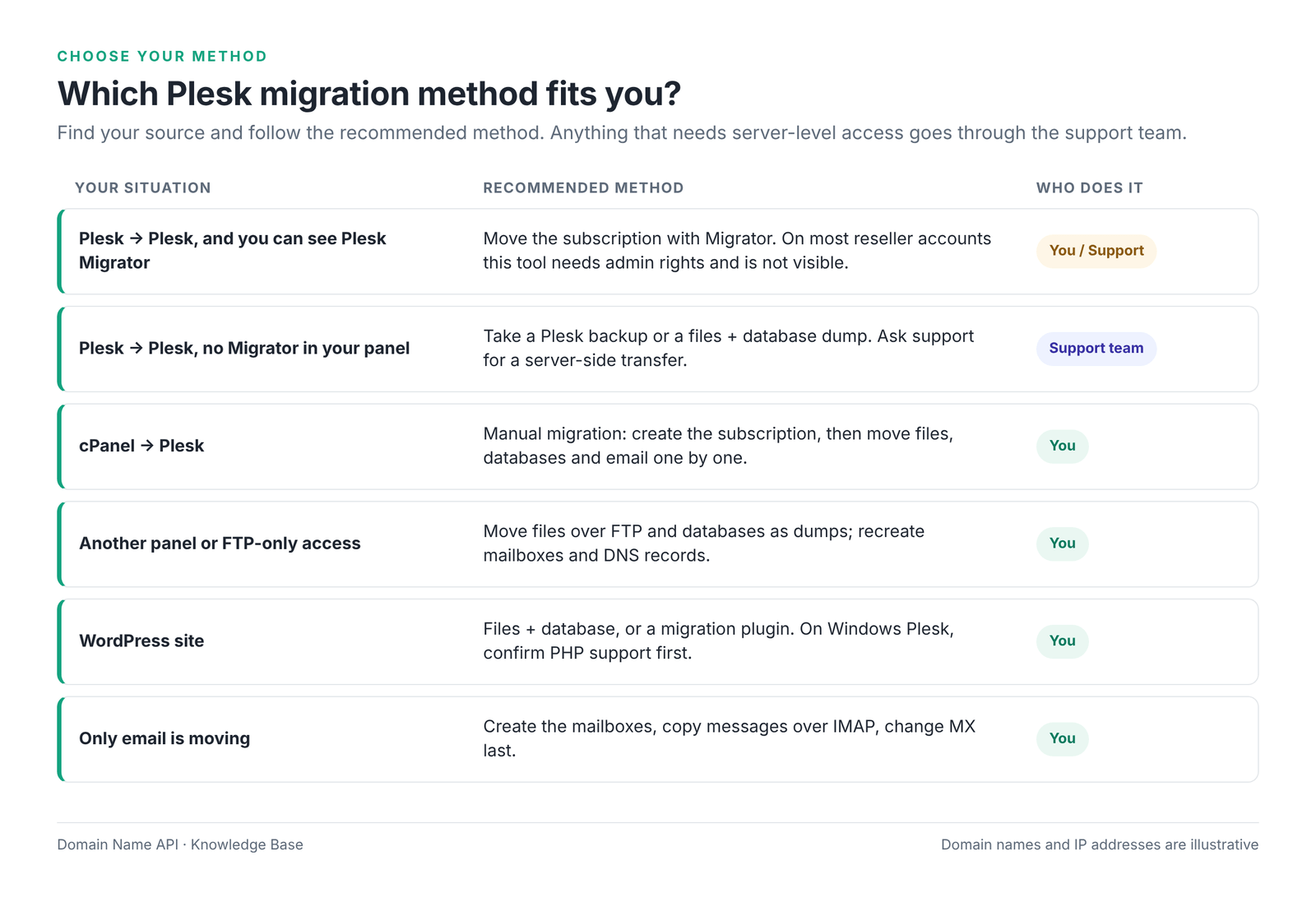Viewport: 1316px width, 902px height.
Task: Select 'Plesk → Plesk, no Migrator in your panel'
Action: point(244,349)
